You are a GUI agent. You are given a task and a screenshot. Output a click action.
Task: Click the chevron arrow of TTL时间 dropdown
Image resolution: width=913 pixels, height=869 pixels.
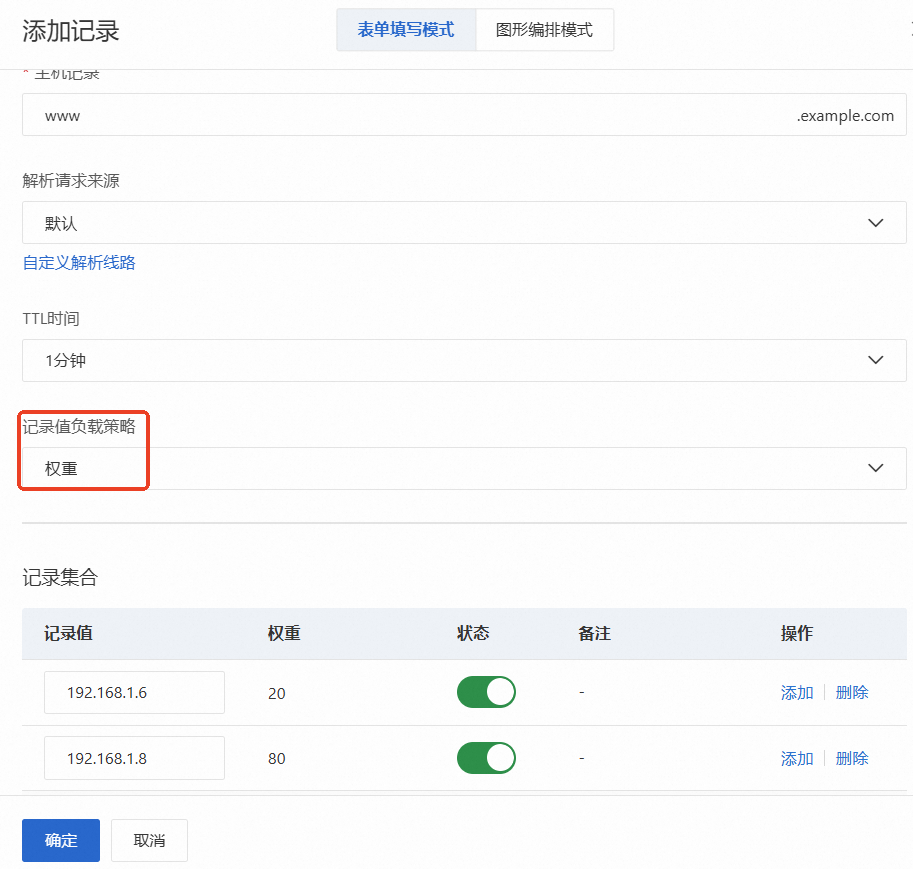pos(875,360)
